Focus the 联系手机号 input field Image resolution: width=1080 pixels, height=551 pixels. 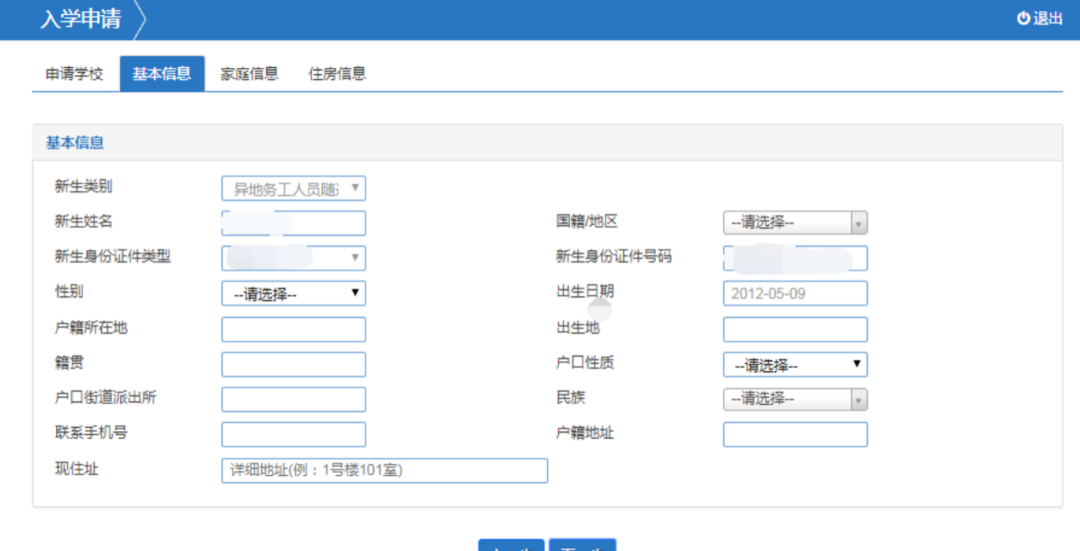[x=293, y=434]
